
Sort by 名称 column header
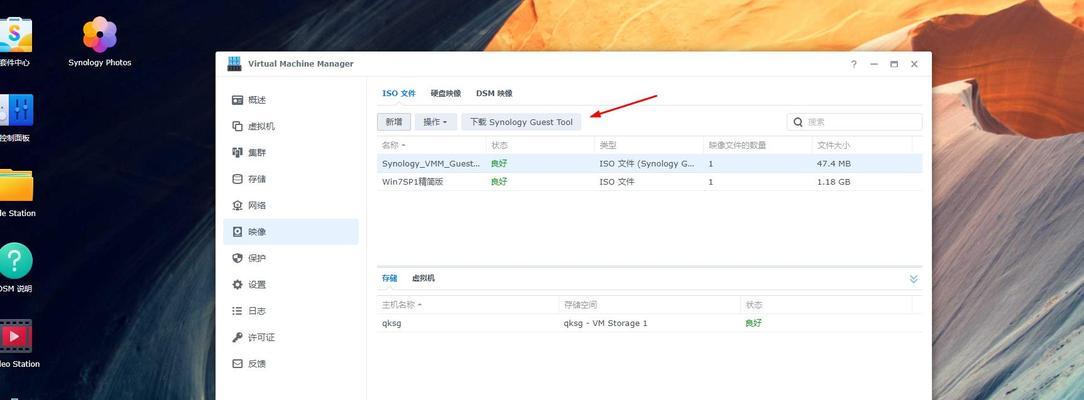[x=431, y=145]
